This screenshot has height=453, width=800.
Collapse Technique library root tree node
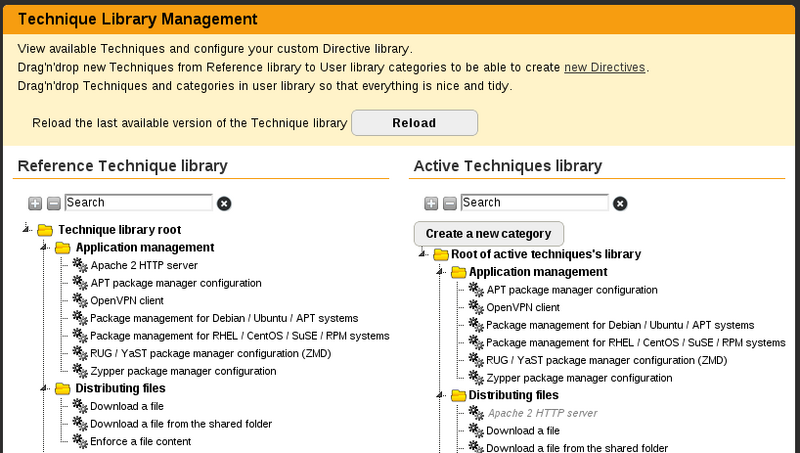(x=26, y=229)
